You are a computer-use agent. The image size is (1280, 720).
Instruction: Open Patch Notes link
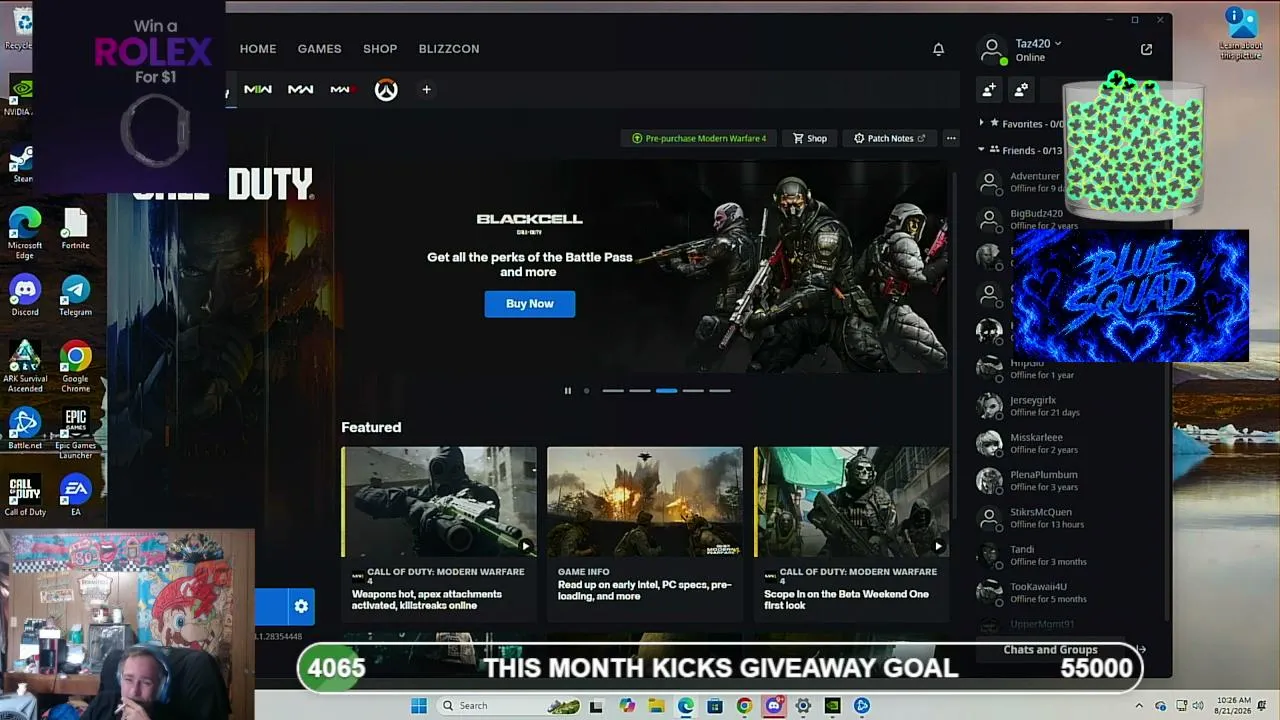tap(889, 139)
